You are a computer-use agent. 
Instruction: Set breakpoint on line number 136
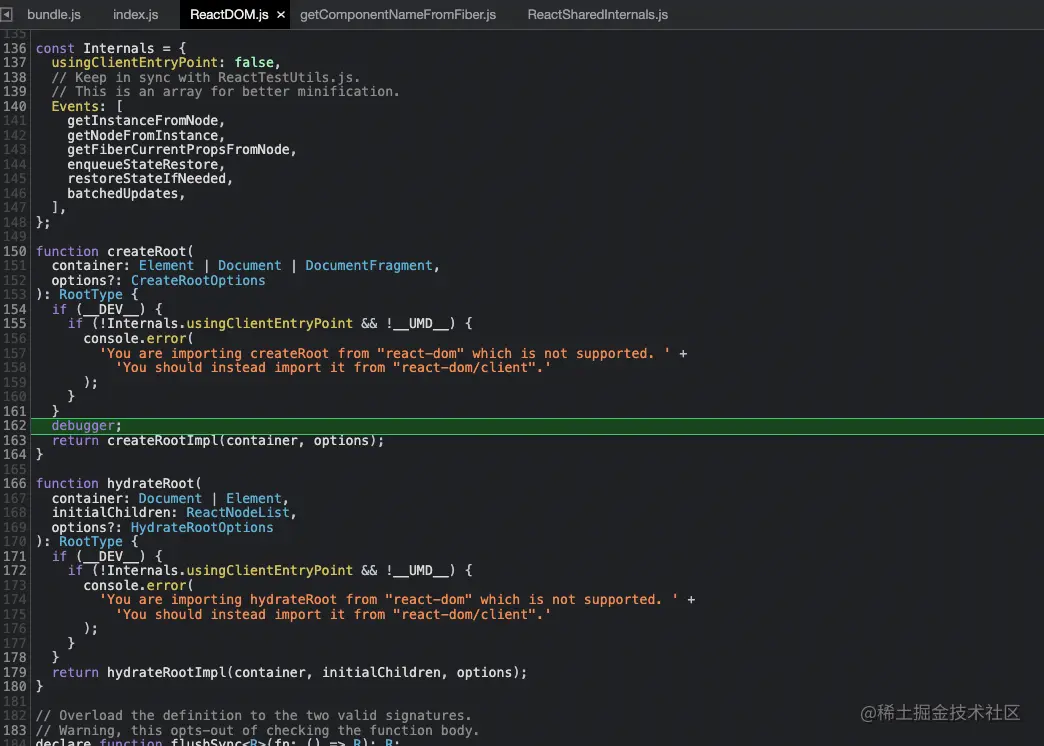click(x=15, y=49)
